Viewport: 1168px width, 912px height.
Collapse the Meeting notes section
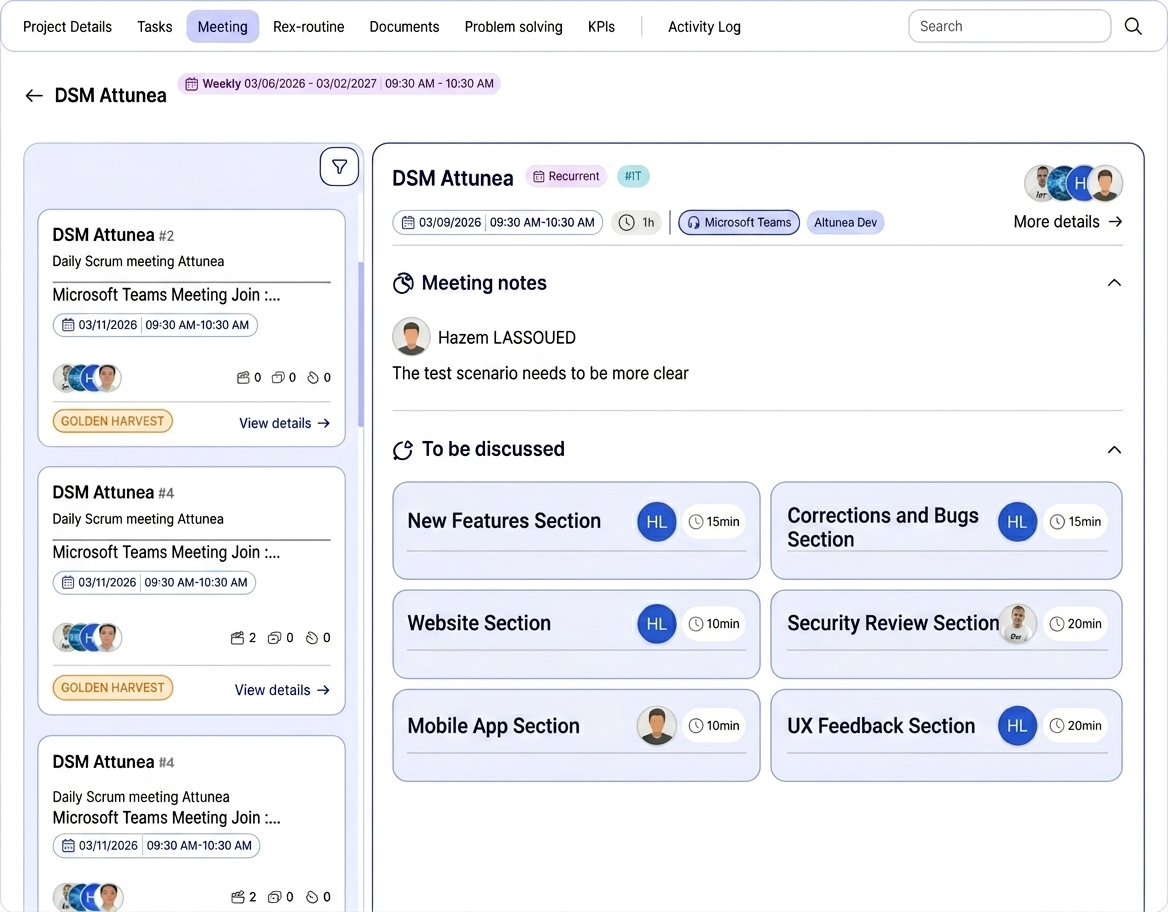click(x=1114, y=283)
